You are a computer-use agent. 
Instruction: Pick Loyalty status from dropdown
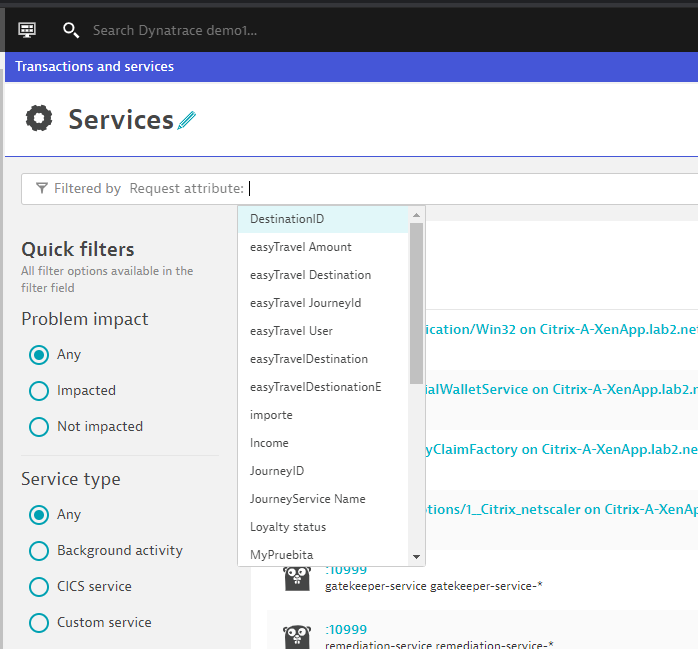click(323, 527)
